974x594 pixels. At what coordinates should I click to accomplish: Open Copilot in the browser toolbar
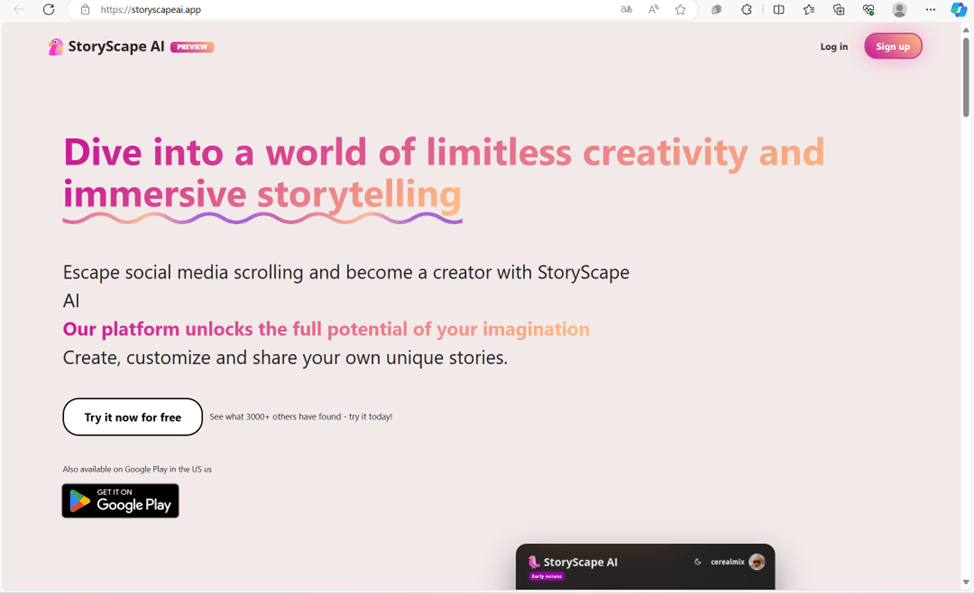[x=957, y=9]
